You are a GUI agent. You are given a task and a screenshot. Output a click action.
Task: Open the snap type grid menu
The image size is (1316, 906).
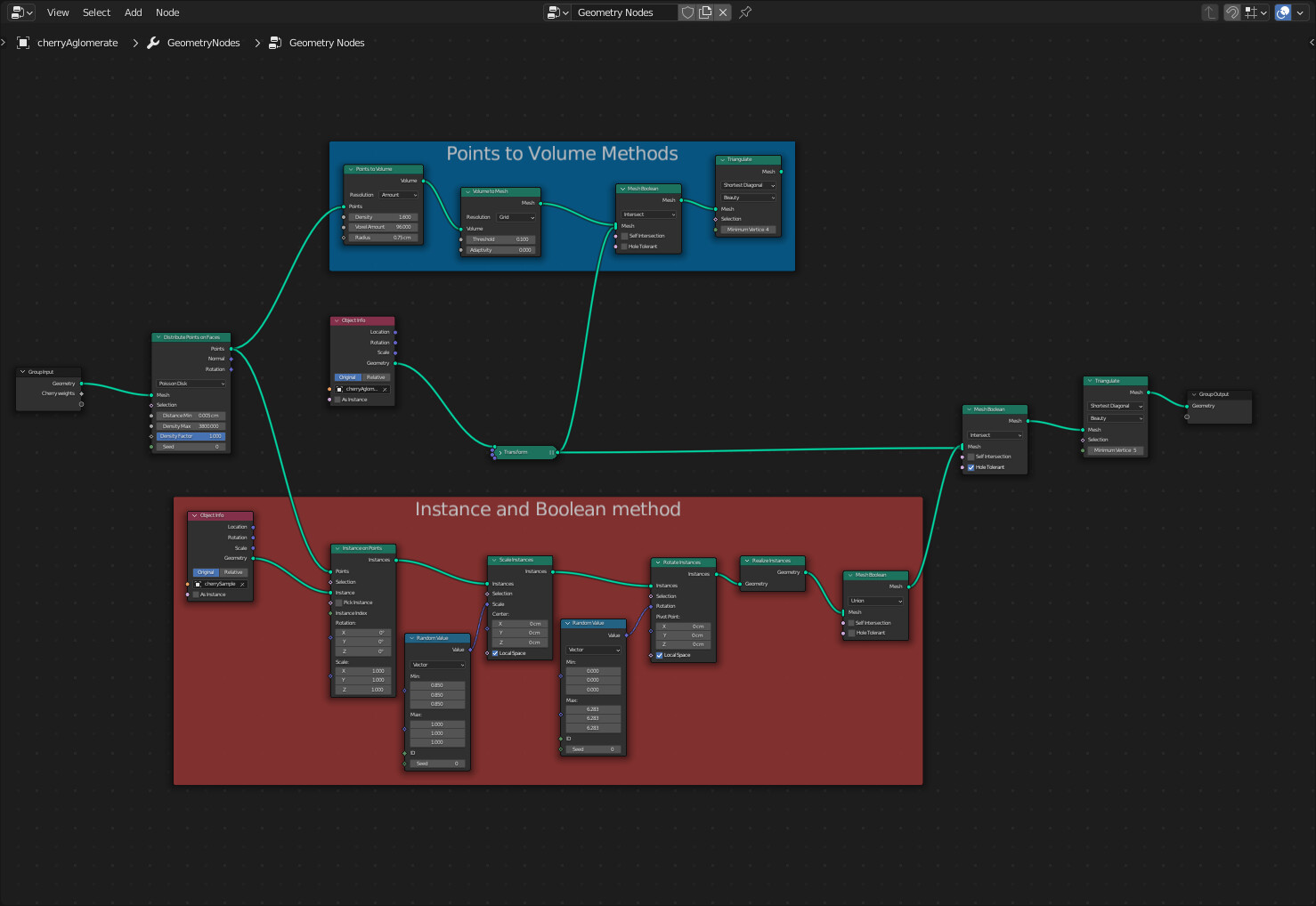(1256, 12)
